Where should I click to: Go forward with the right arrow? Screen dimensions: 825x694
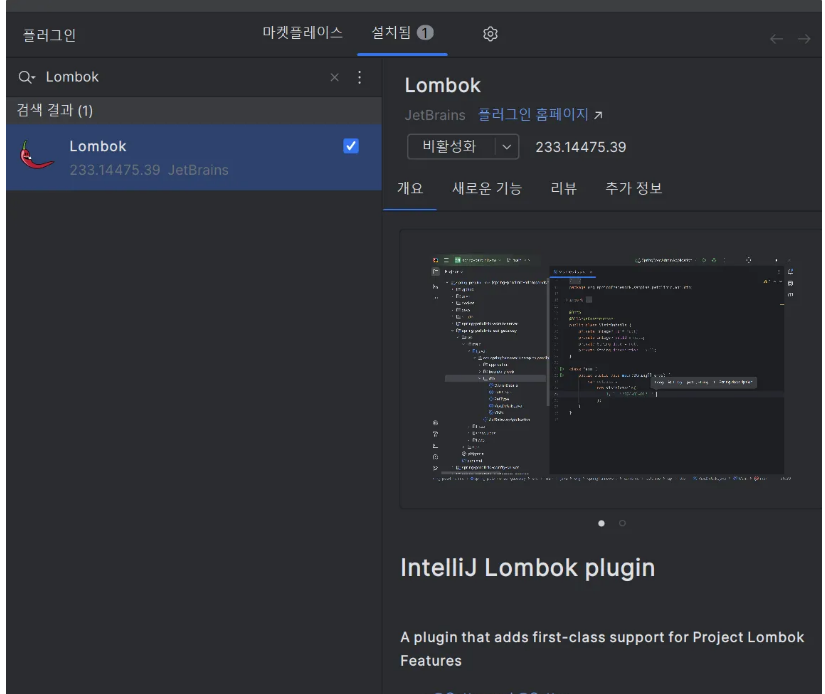click(x=803, y=39)
